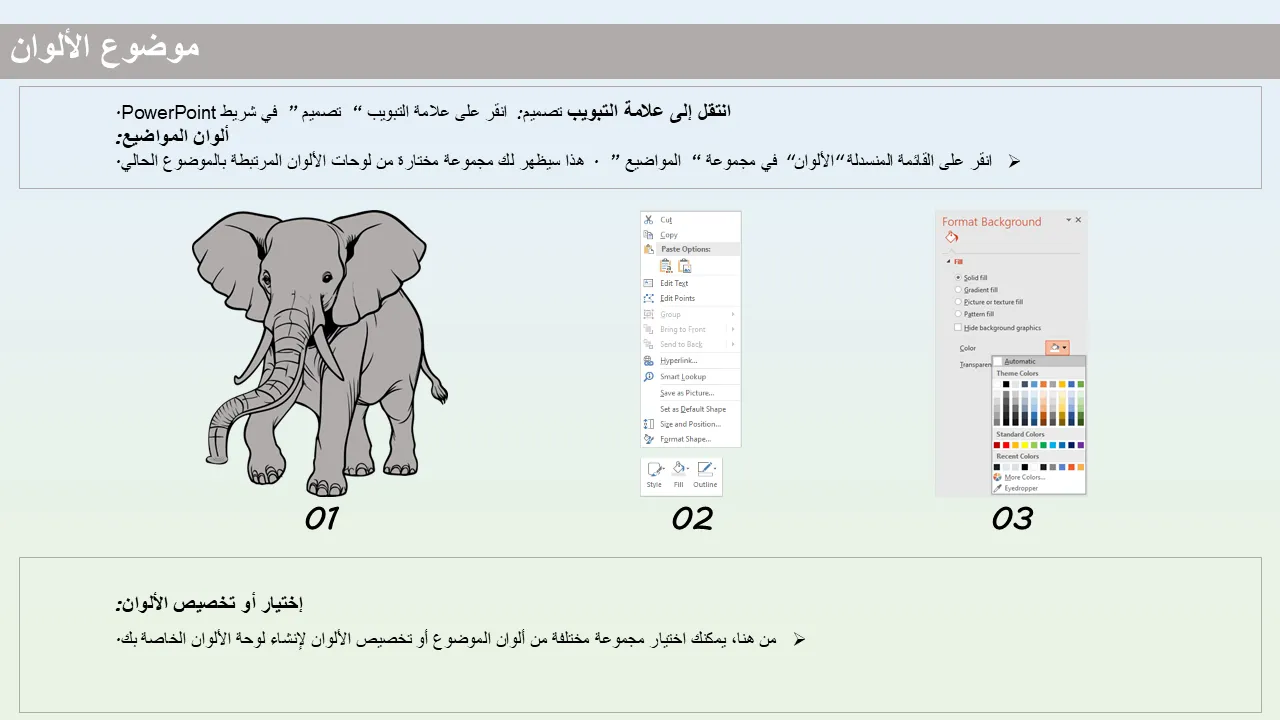Click the Copy icon in context menu
Screen dimensions: 1280x720
click(x=648, y=235)
